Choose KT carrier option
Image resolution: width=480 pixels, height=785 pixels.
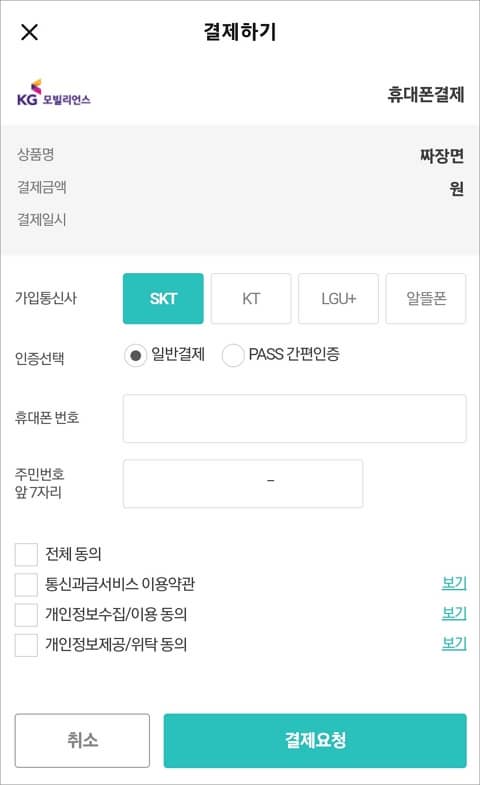coord(251,298)
